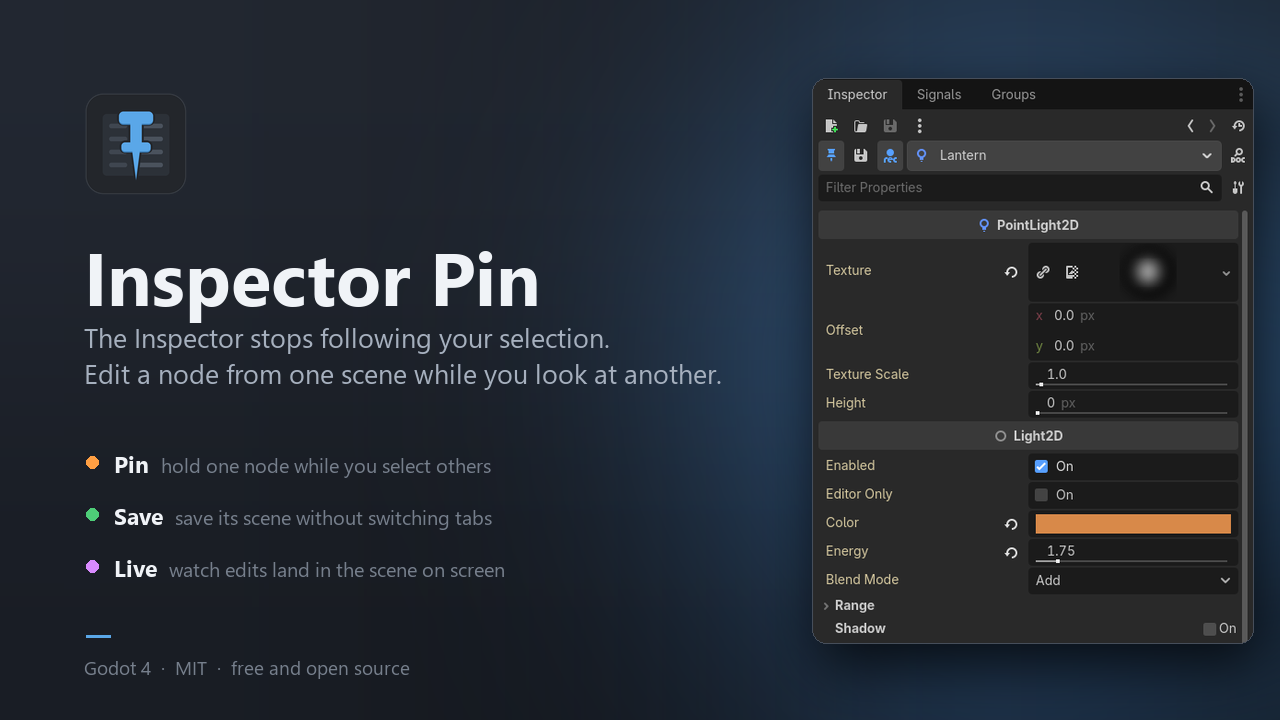Collapse the Light2D category header

pyautogui.click(x=1028, y=436)
